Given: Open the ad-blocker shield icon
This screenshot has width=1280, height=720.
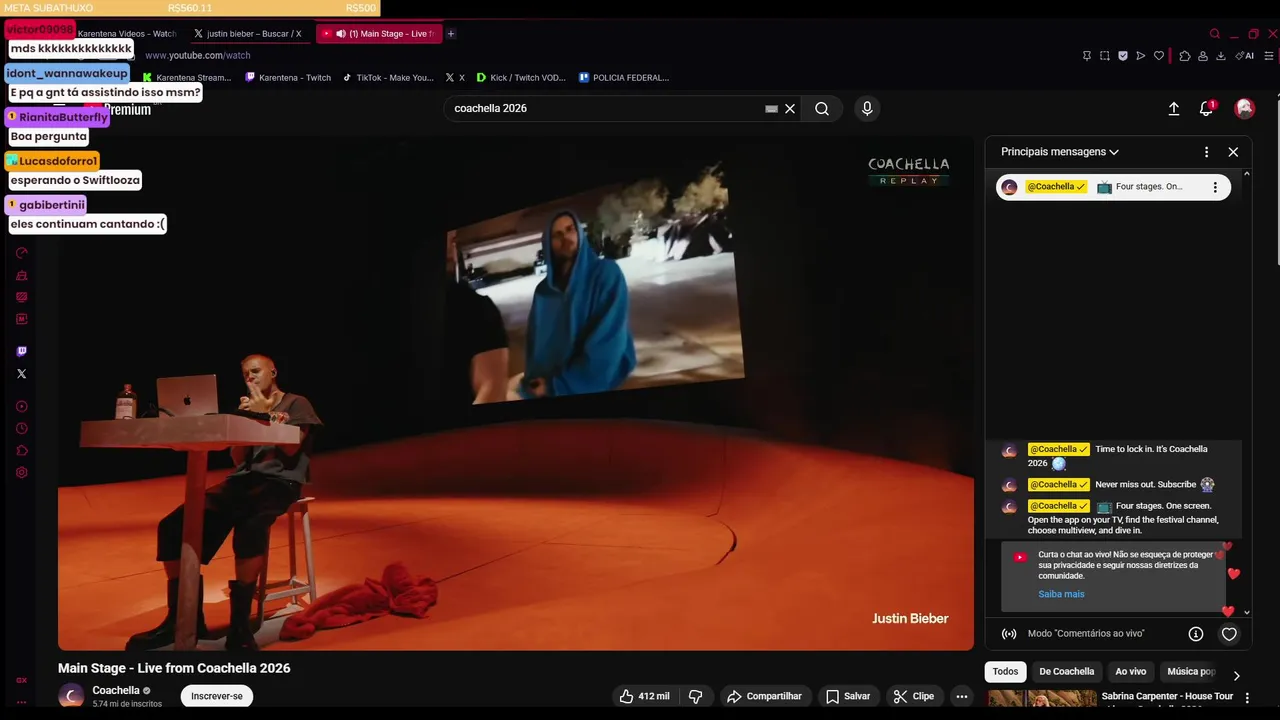Looking at the screenshot, I should [1123, 56].
